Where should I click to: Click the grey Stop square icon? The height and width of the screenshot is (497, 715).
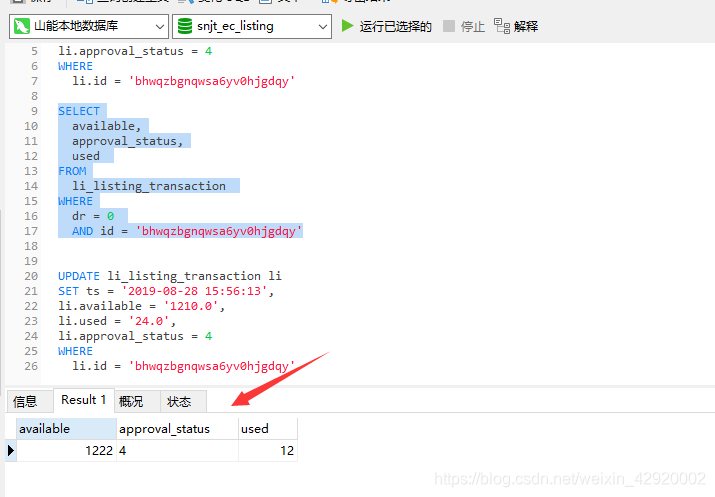(449, 26)
